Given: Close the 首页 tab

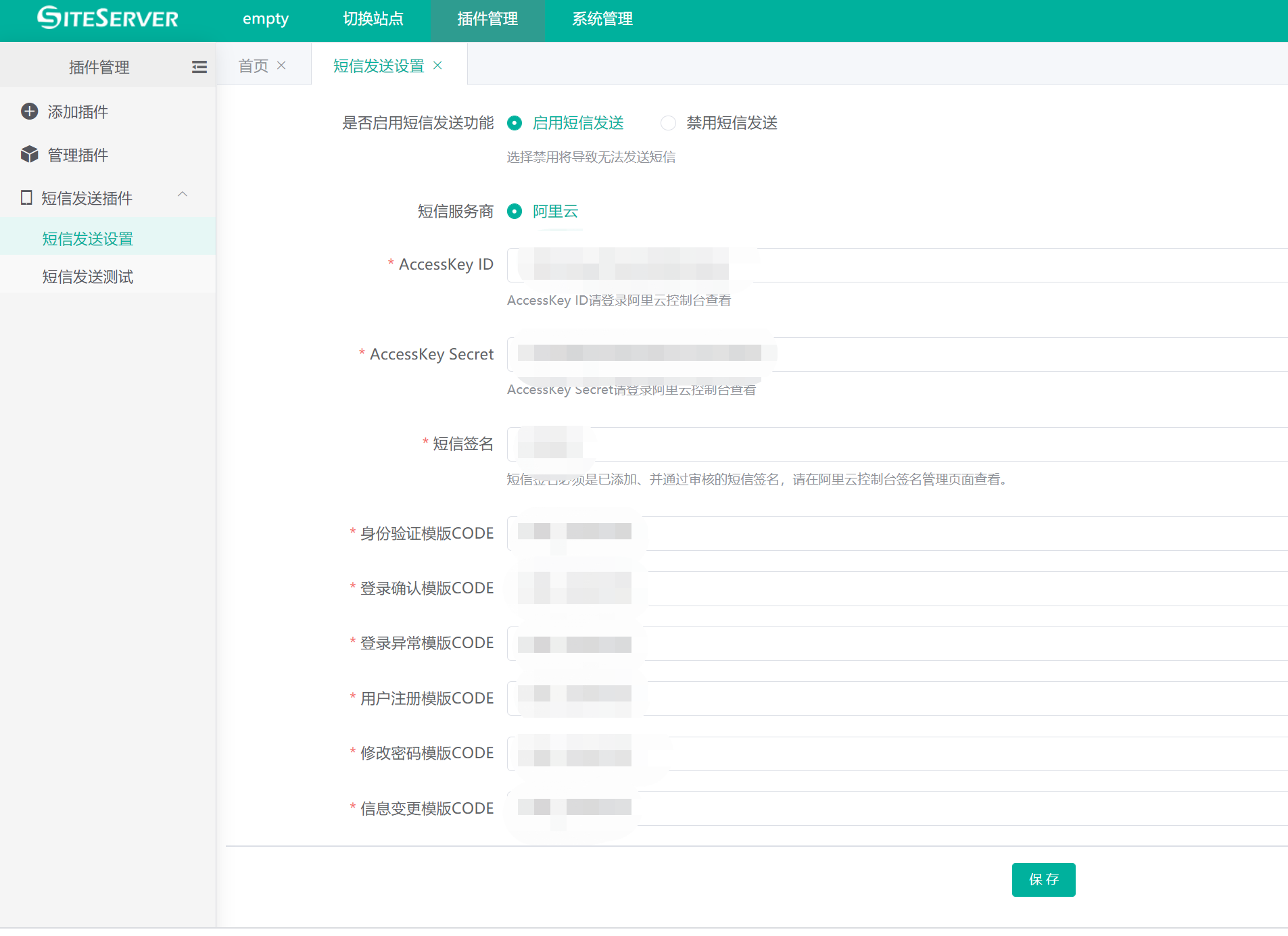Looking at the screenshot, I should pos(282,66).
